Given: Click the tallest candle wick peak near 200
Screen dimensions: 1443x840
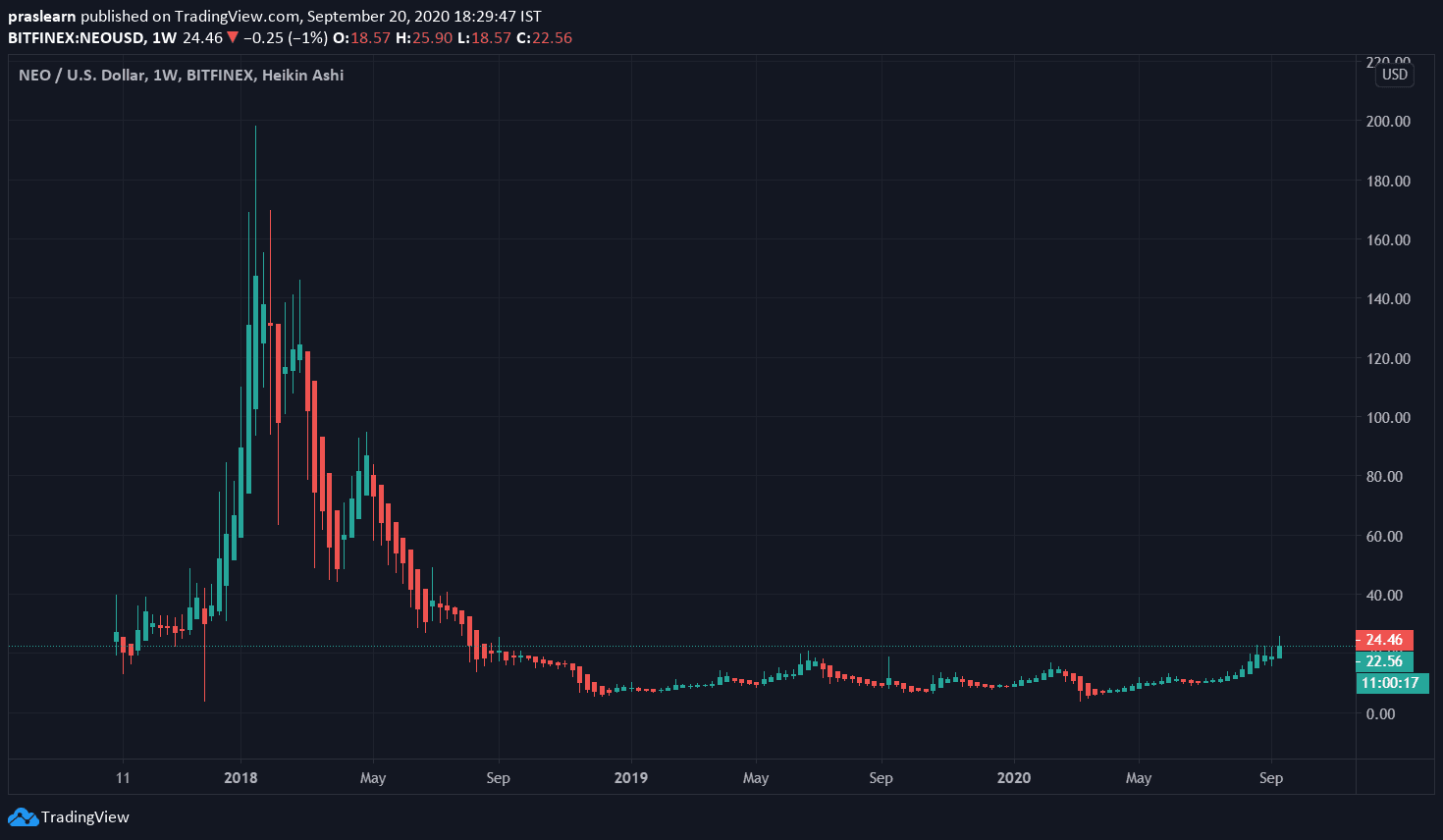Looking at the screenshot, I should coord(256,128).
